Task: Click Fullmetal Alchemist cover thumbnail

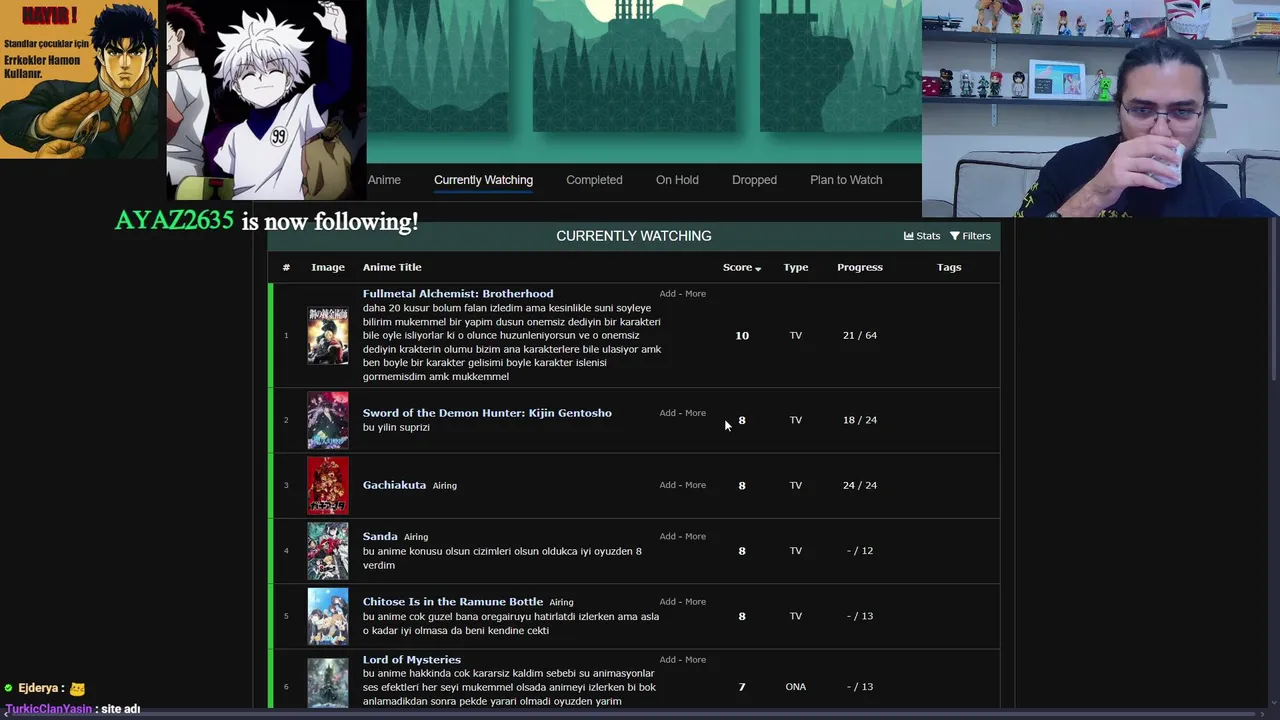Action: 328,336
